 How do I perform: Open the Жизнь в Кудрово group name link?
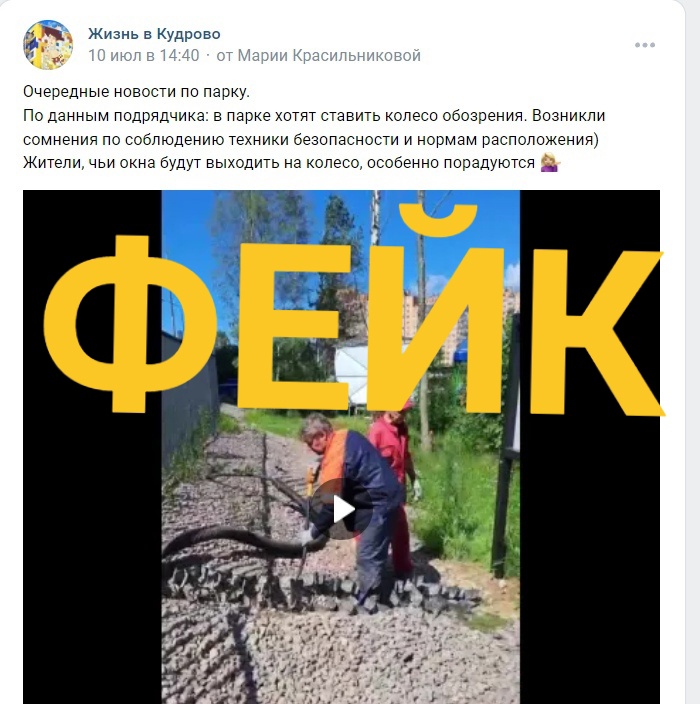click(154, 34)
